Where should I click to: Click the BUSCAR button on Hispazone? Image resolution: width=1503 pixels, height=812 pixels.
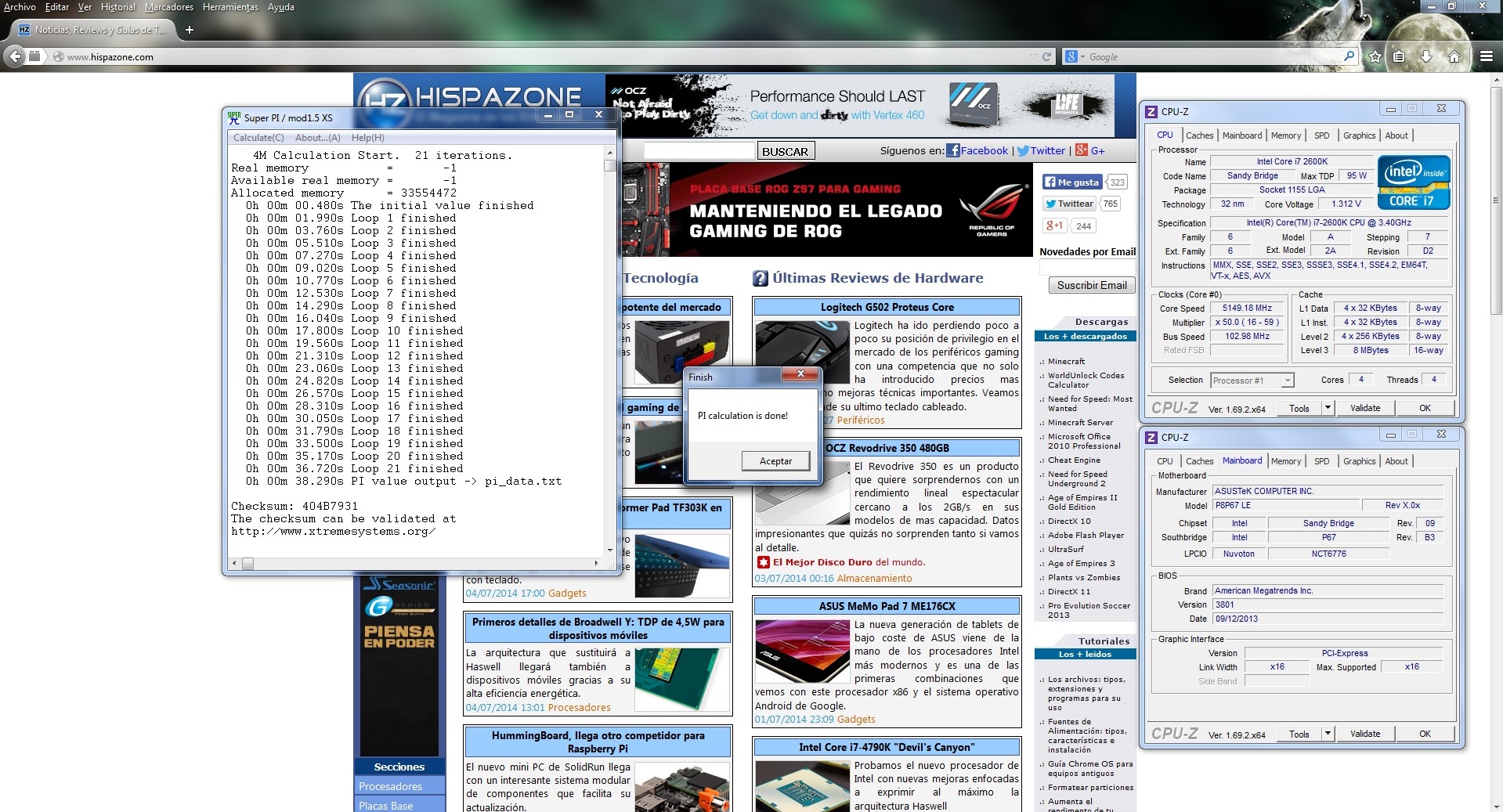(x=785, y=151)
